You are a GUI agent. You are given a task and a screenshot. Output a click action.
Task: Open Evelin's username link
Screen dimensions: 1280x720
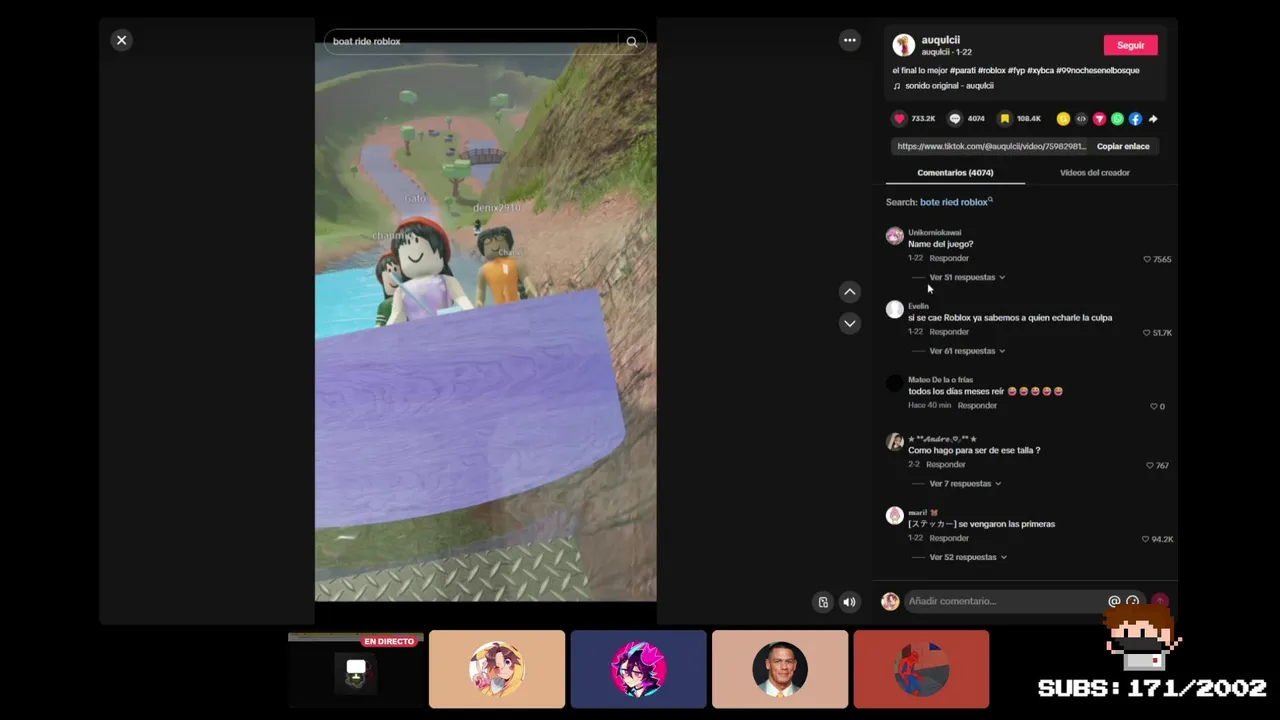coord(918,306)
